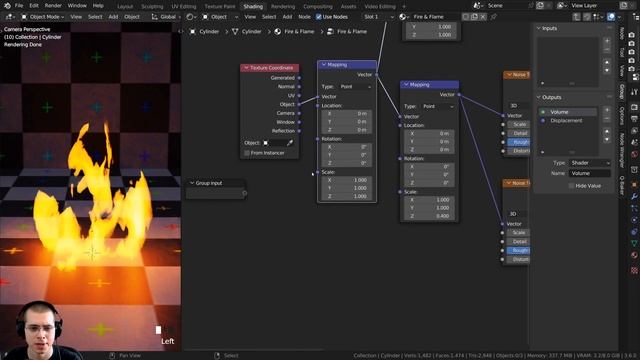Select the Displacement output socket row
Image resolution: width=640 pixels, height=360 pixels.
coord(568,120)
